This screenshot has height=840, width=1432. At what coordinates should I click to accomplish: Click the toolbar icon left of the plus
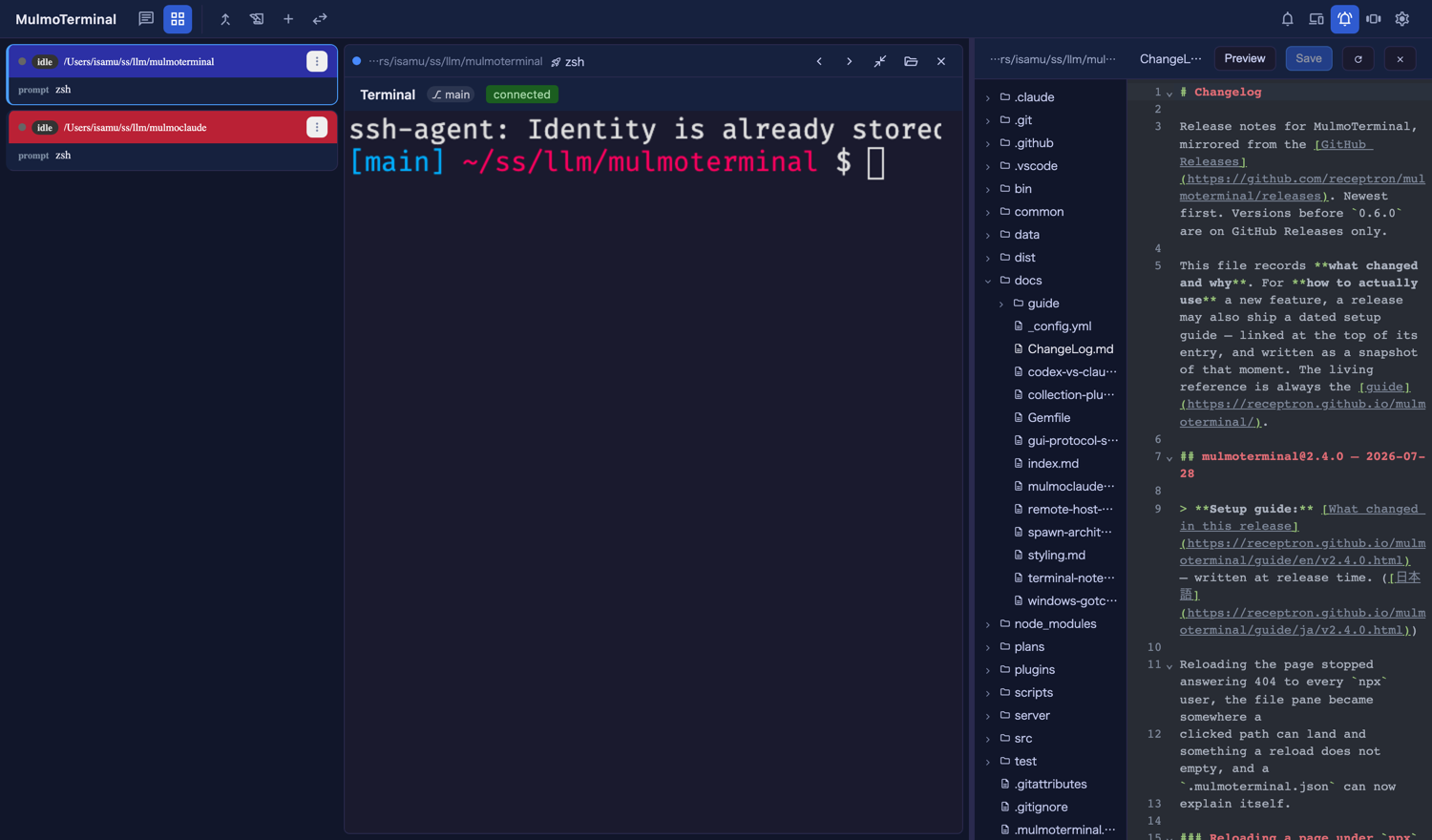coord(257,19)
